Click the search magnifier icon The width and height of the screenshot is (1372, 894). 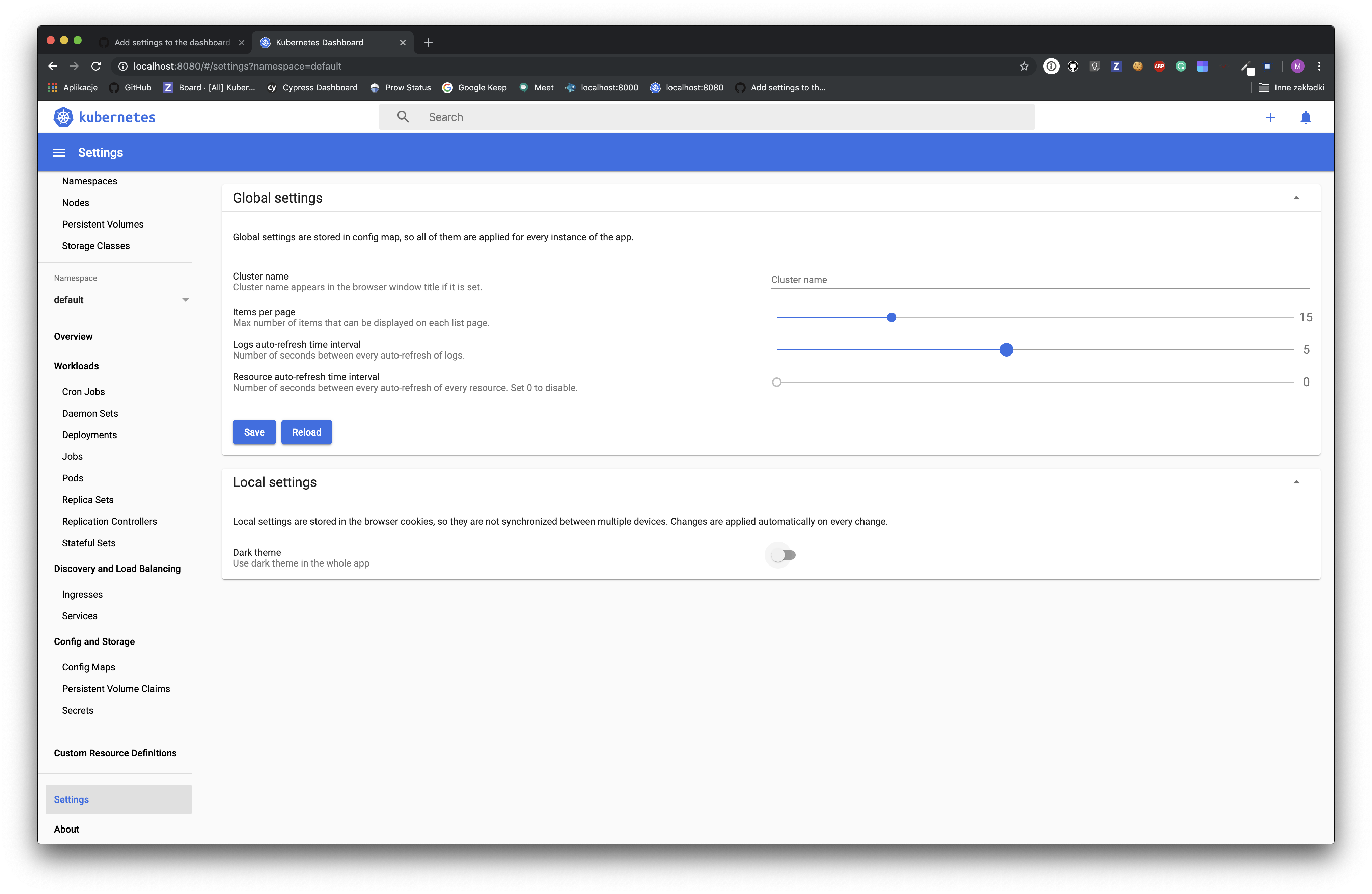[x=402, y=116]
